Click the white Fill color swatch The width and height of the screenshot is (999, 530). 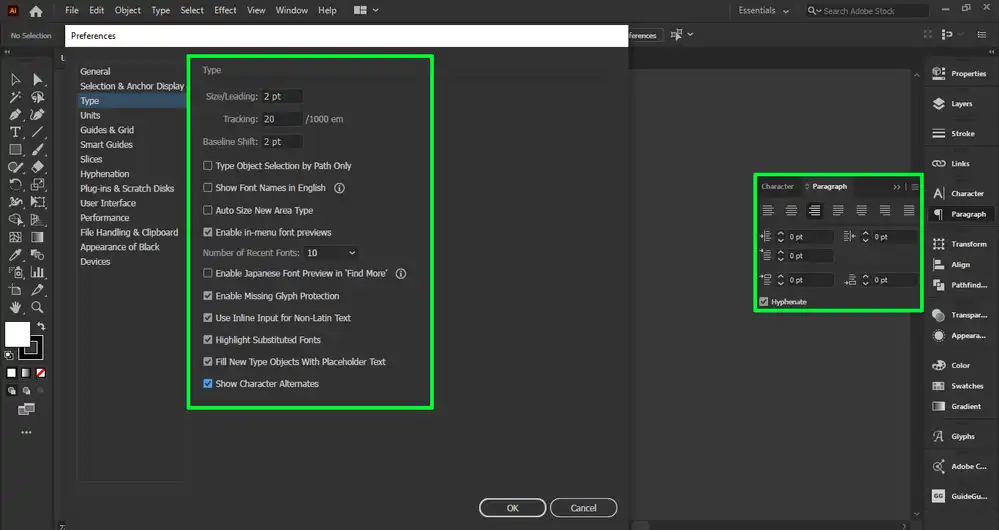[17, 334]
